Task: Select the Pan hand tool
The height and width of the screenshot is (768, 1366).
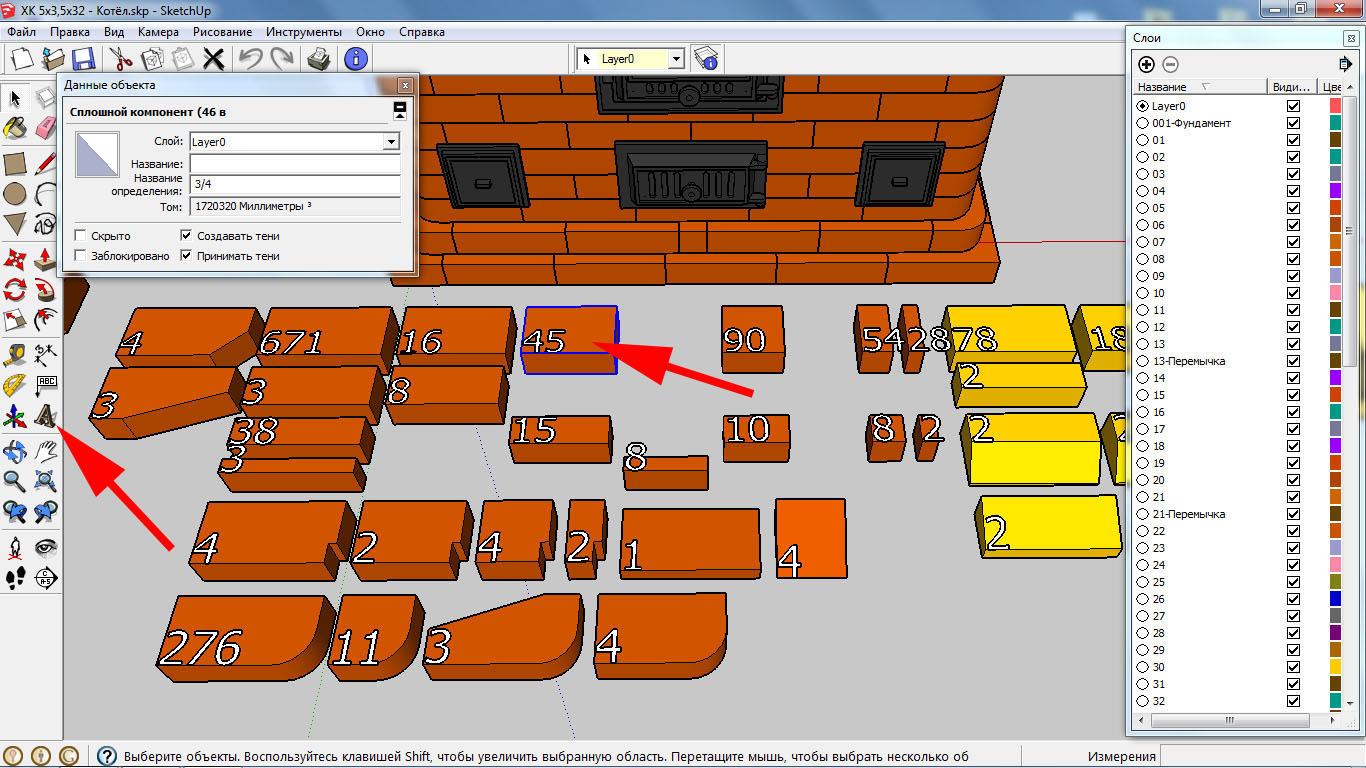Action: click(x=45, y=450)
